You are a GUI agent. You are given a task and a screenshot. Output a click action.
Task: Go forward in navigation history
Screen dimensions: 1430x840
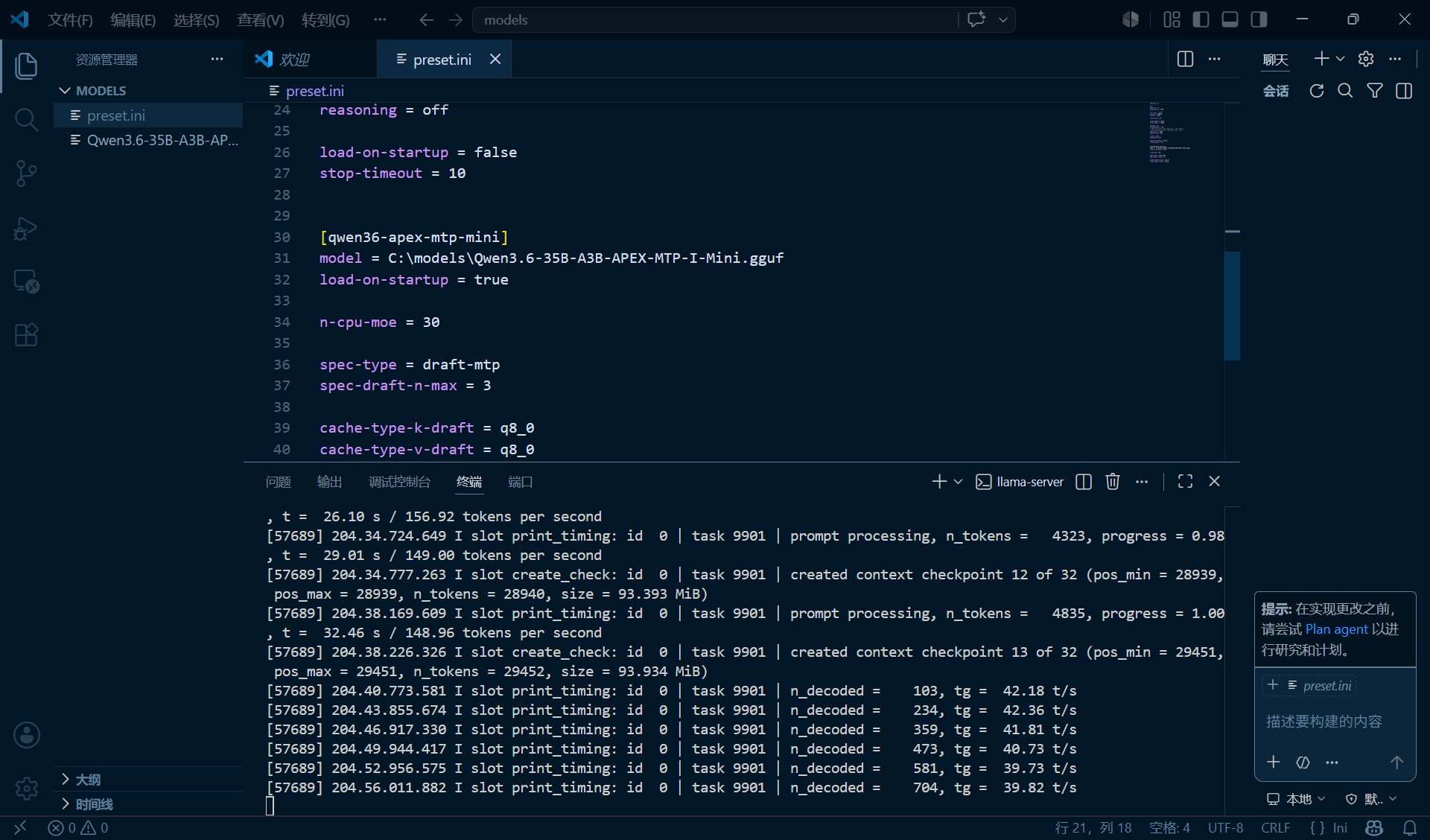(456, 20)
